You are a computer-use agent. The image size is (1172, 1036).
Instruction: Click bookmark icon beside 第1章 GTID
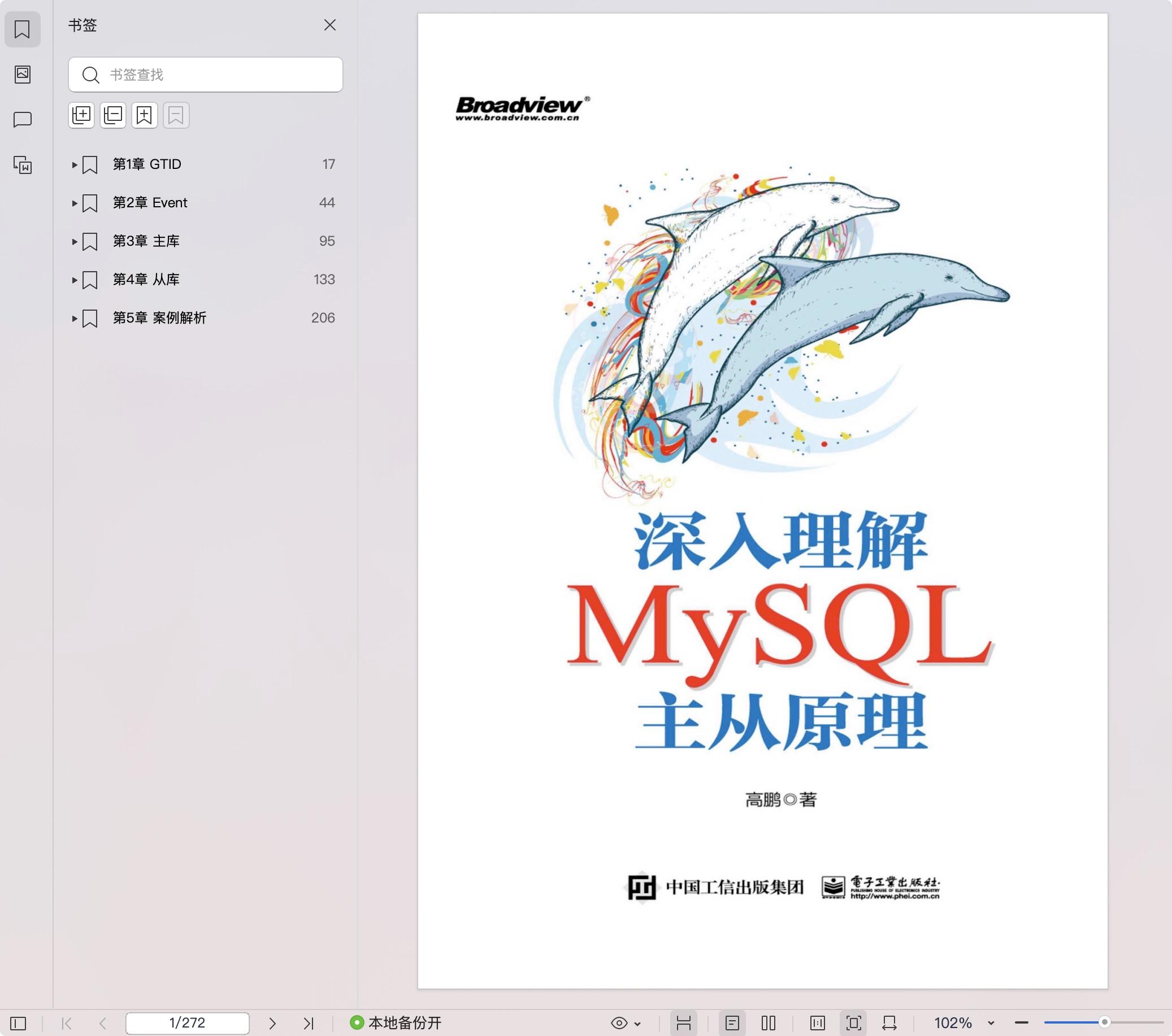[x=90, y=164]
